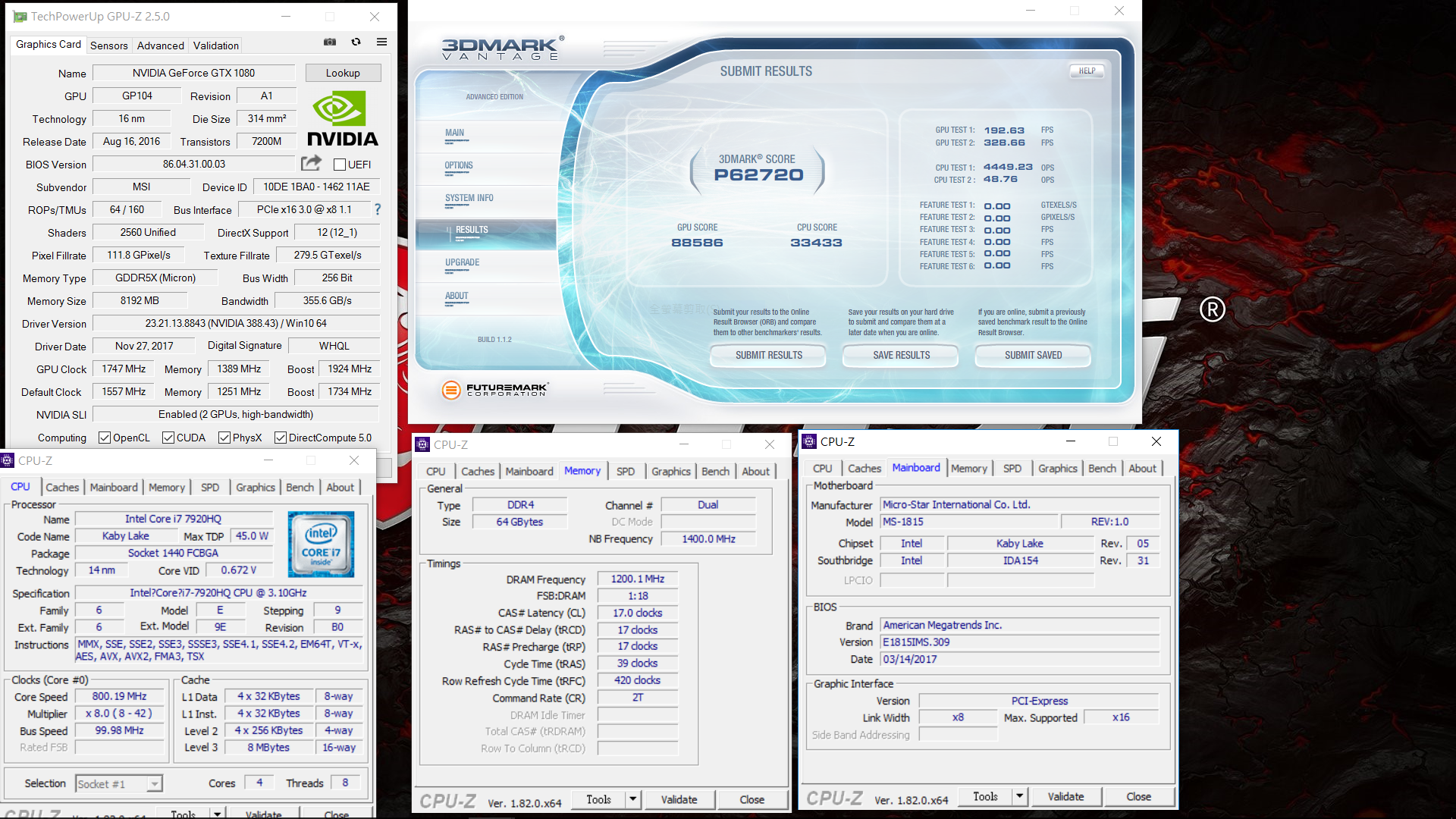
Task: Toggle the DirectCompute 5.0 checkbox
Action: tap(281, 438)
